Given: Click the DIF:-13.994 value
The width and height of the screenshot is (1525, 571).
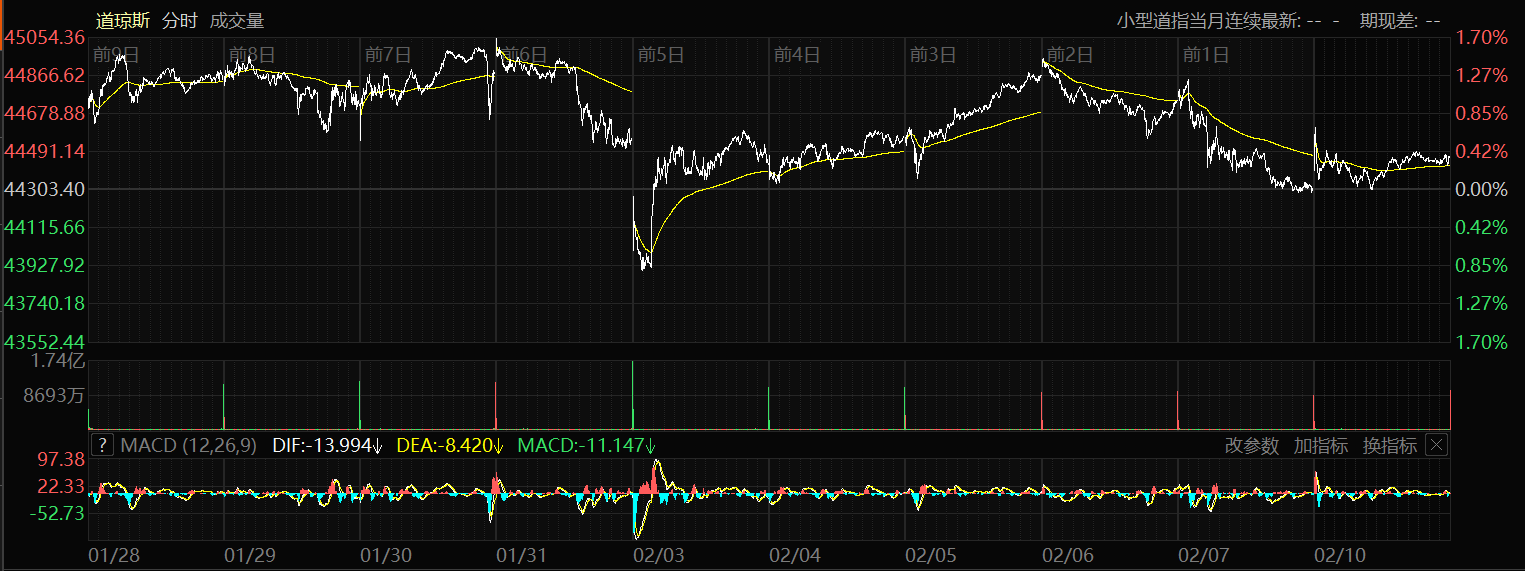Looking at the screenshot, I should point(328,445).
